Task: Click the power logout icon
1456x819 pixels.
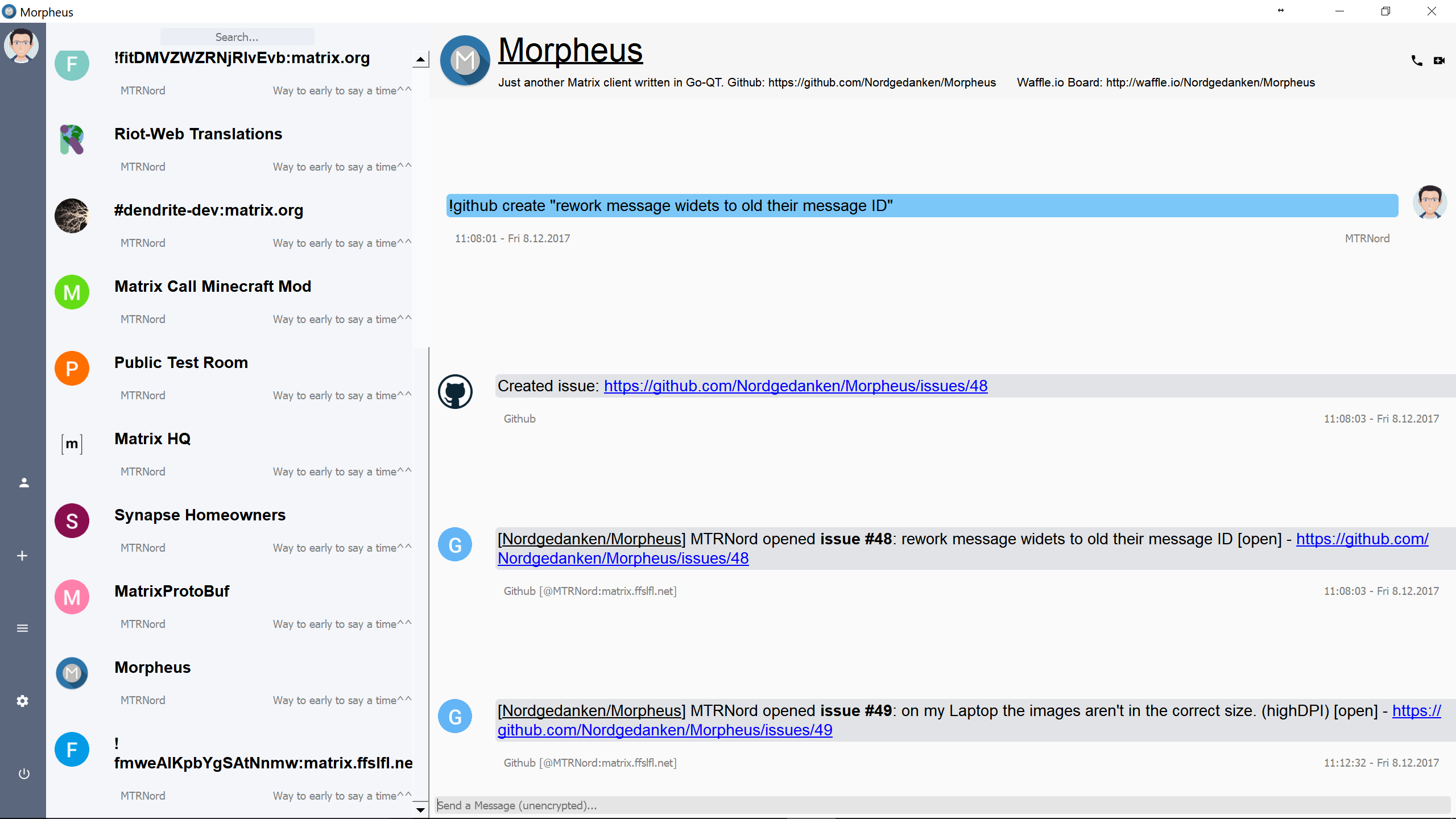Action: coord(24,774)
